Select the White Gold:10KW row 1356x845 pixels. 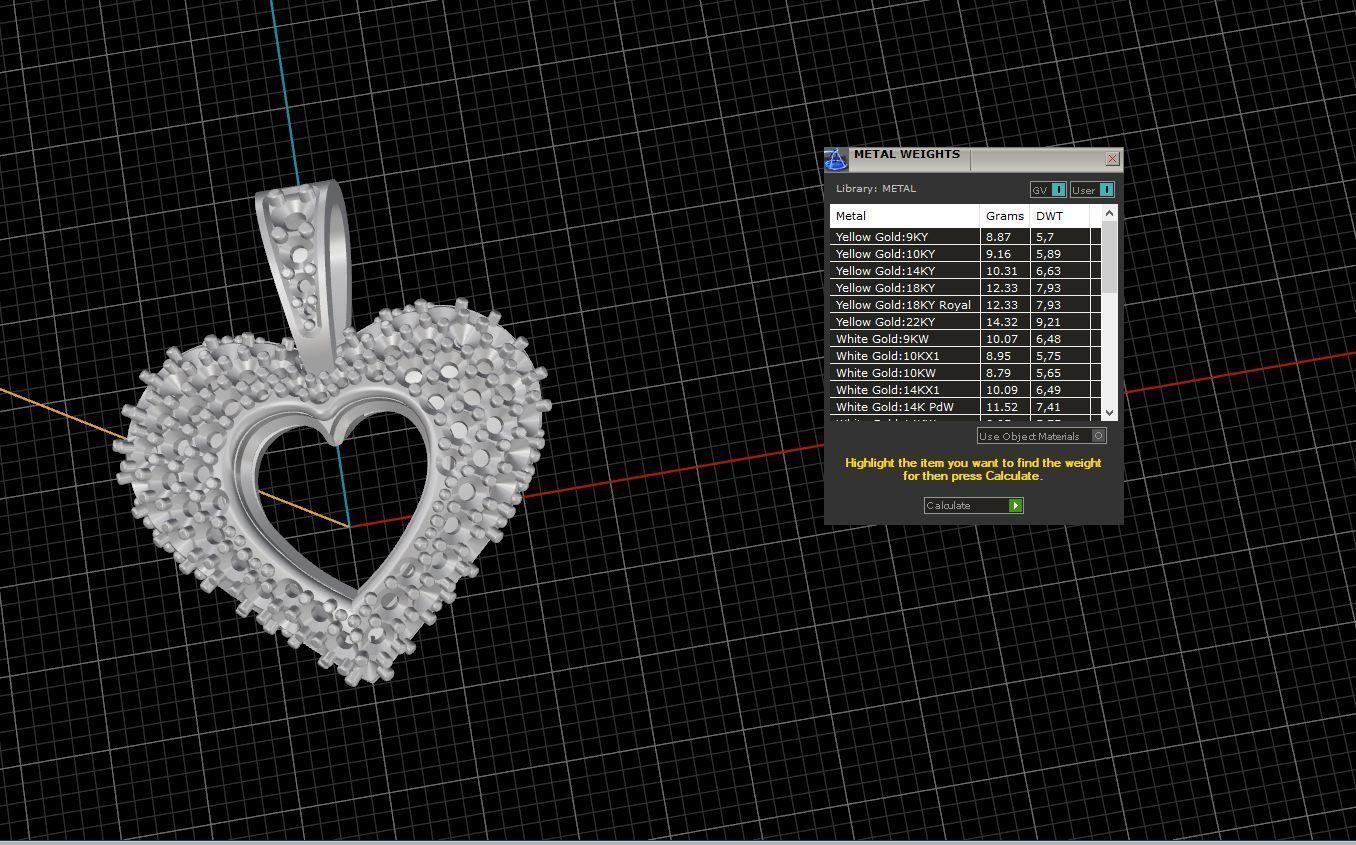tap(965, 373)
